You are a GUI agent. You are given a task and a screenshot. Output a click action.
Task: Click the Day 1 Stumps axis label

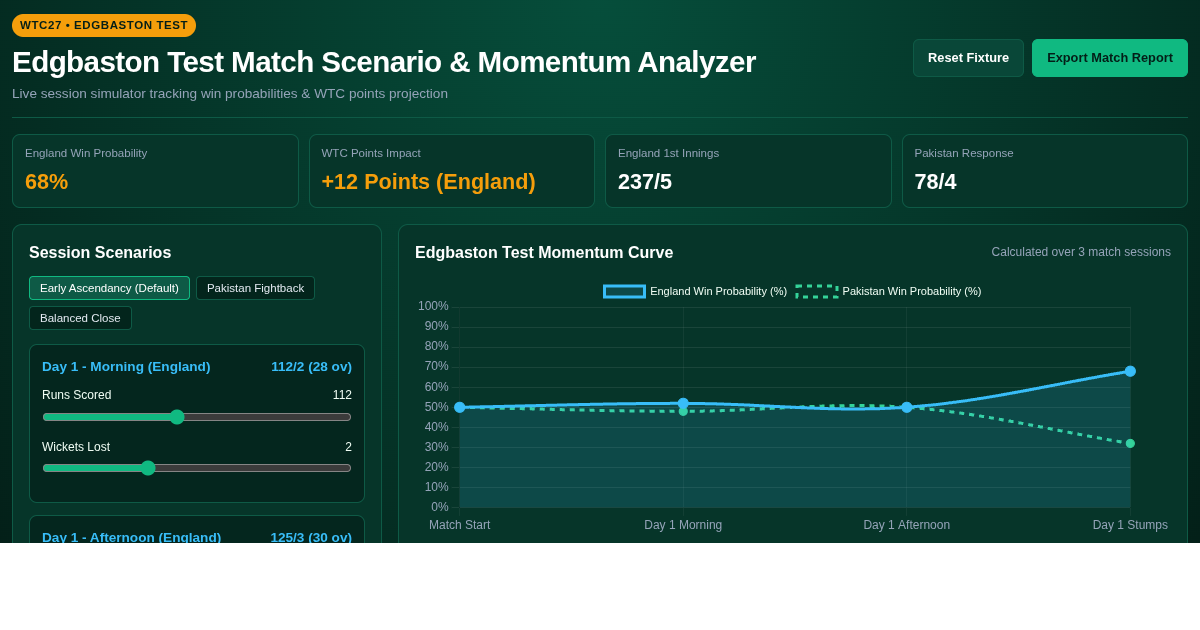pyautogui.click(x=1130, y=525)
